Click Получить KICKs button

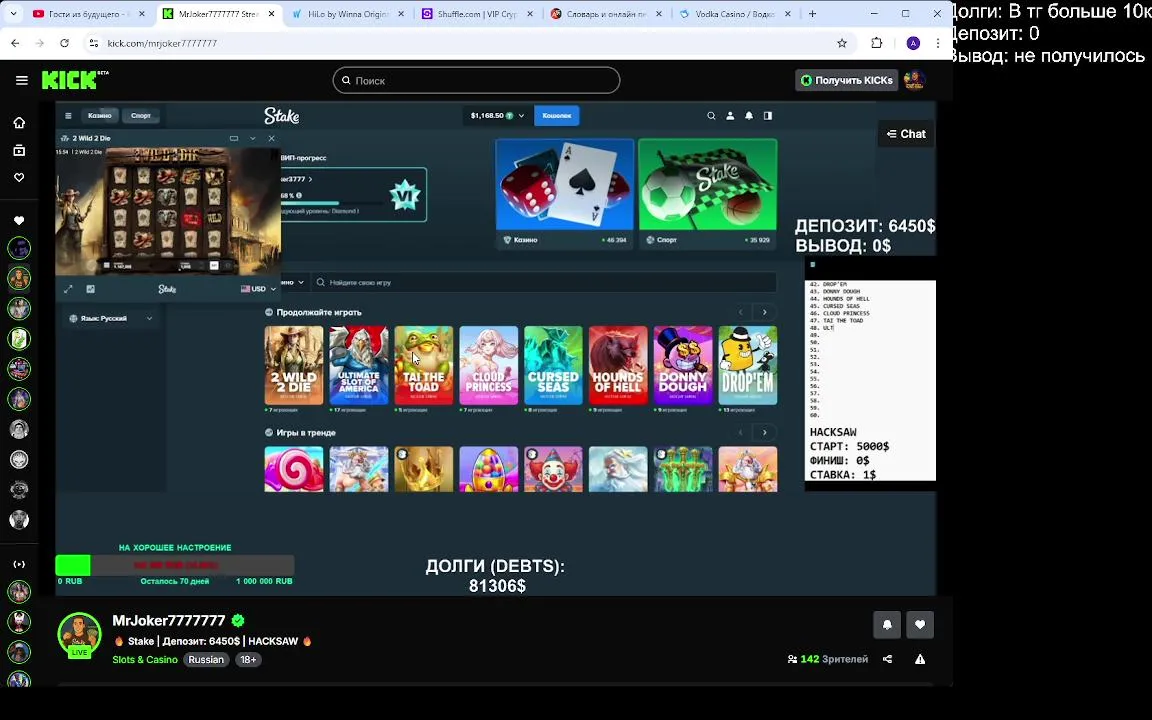coord(846,80)
